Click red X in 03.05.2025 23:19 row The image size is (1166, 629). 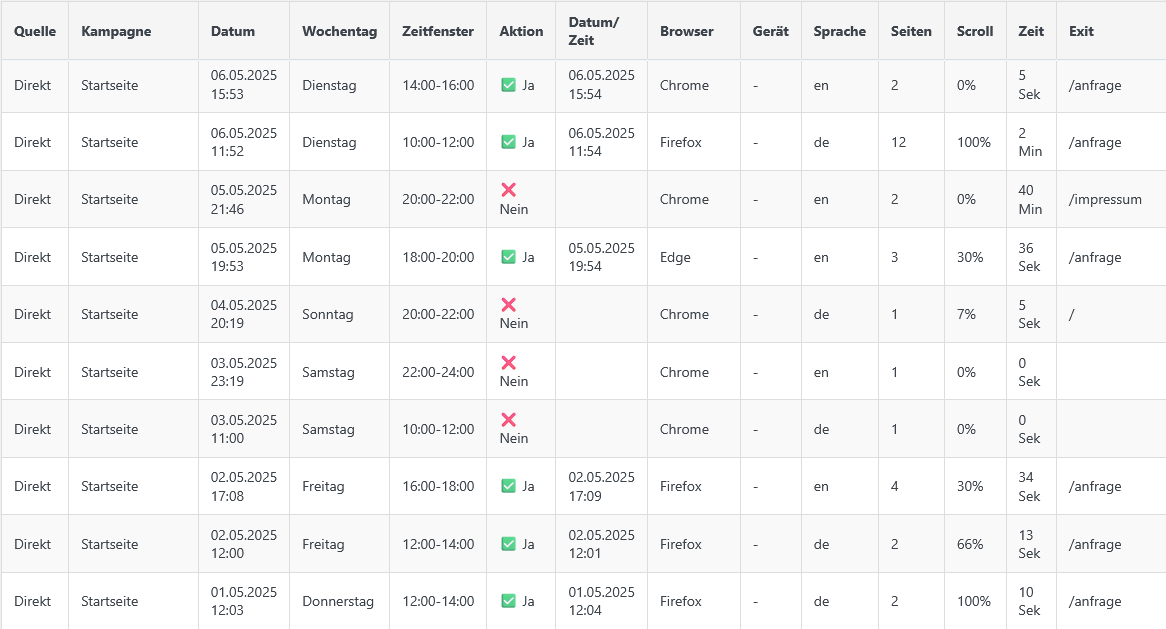point(508,362)
